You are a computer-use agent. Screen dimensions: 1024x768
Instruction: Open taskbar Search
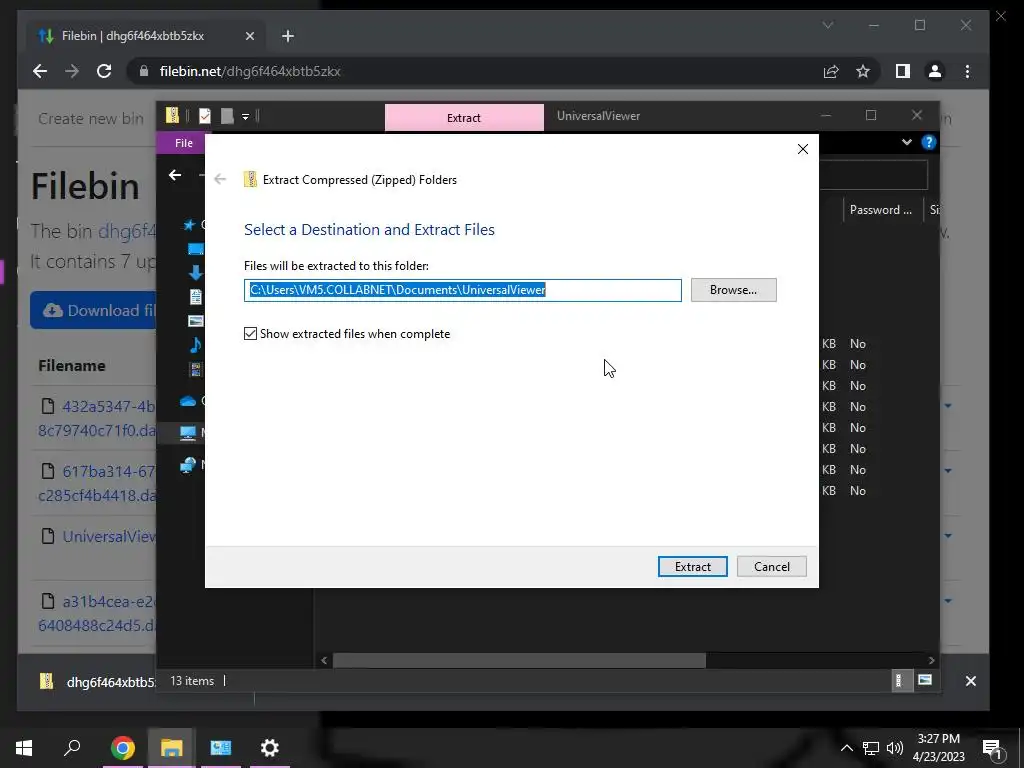[72, 748]
